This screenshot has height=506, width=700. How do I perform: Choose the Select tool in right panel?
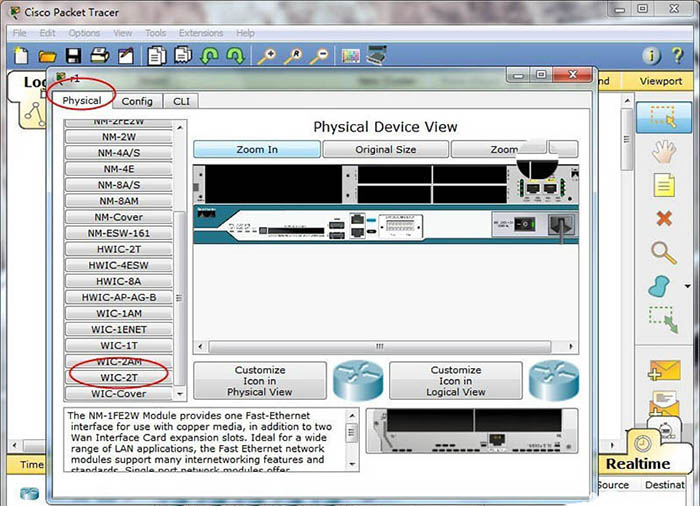click(664, 117)
